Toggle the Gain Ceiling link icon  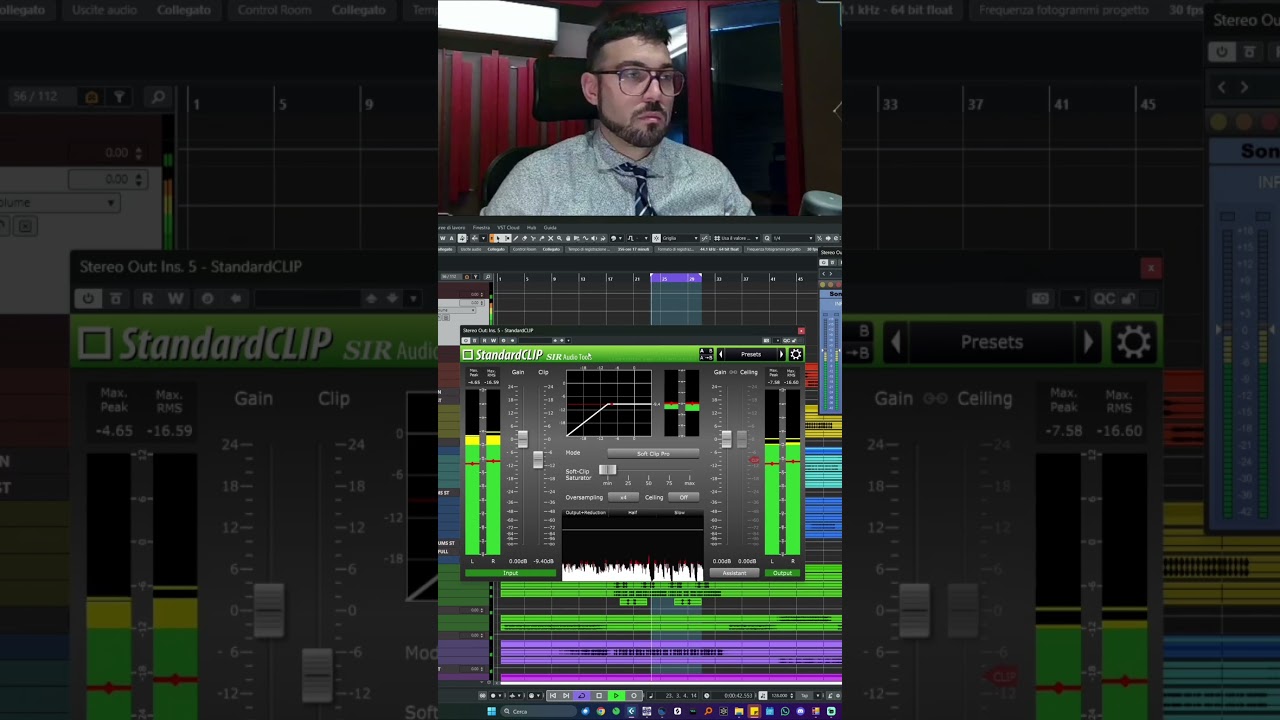point(733,372)
